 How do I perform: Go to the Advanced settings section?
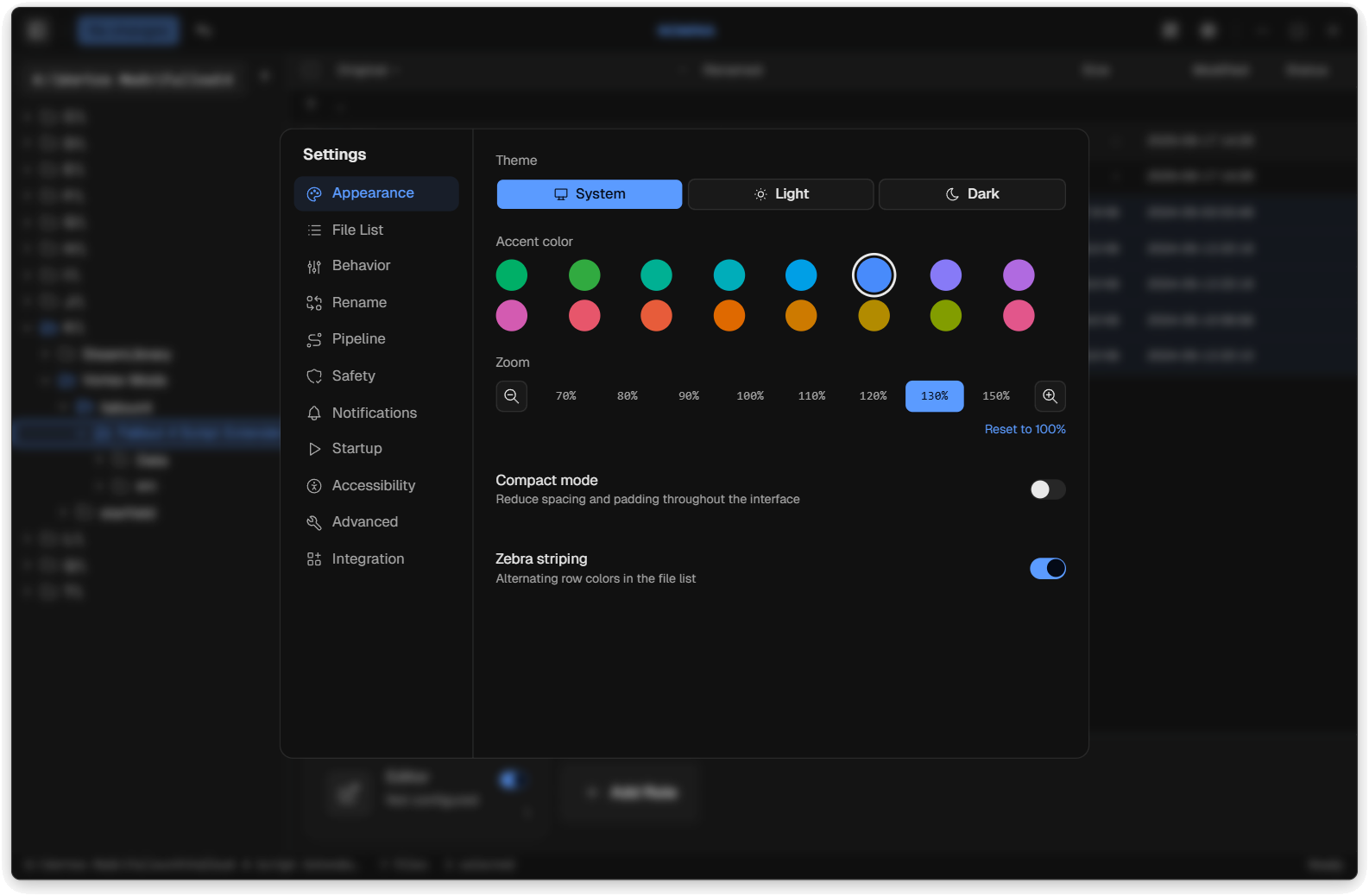[364, 522]
